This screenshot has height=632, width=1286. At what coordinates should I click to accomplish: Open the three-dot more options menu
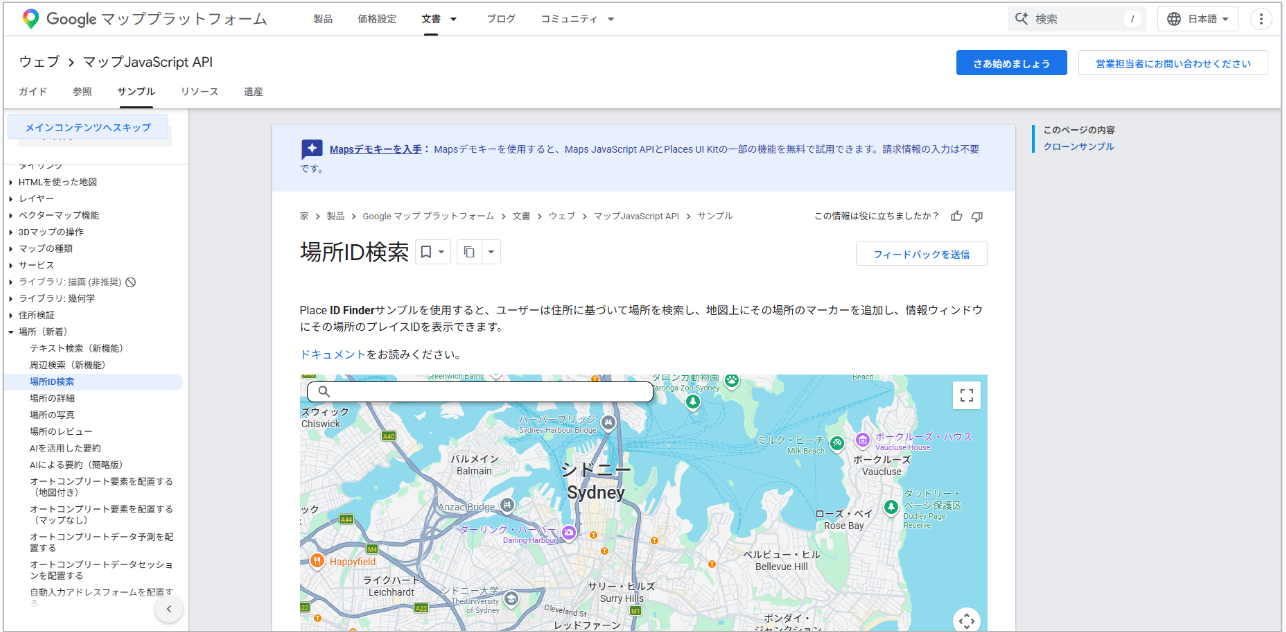pos(1259,19)
